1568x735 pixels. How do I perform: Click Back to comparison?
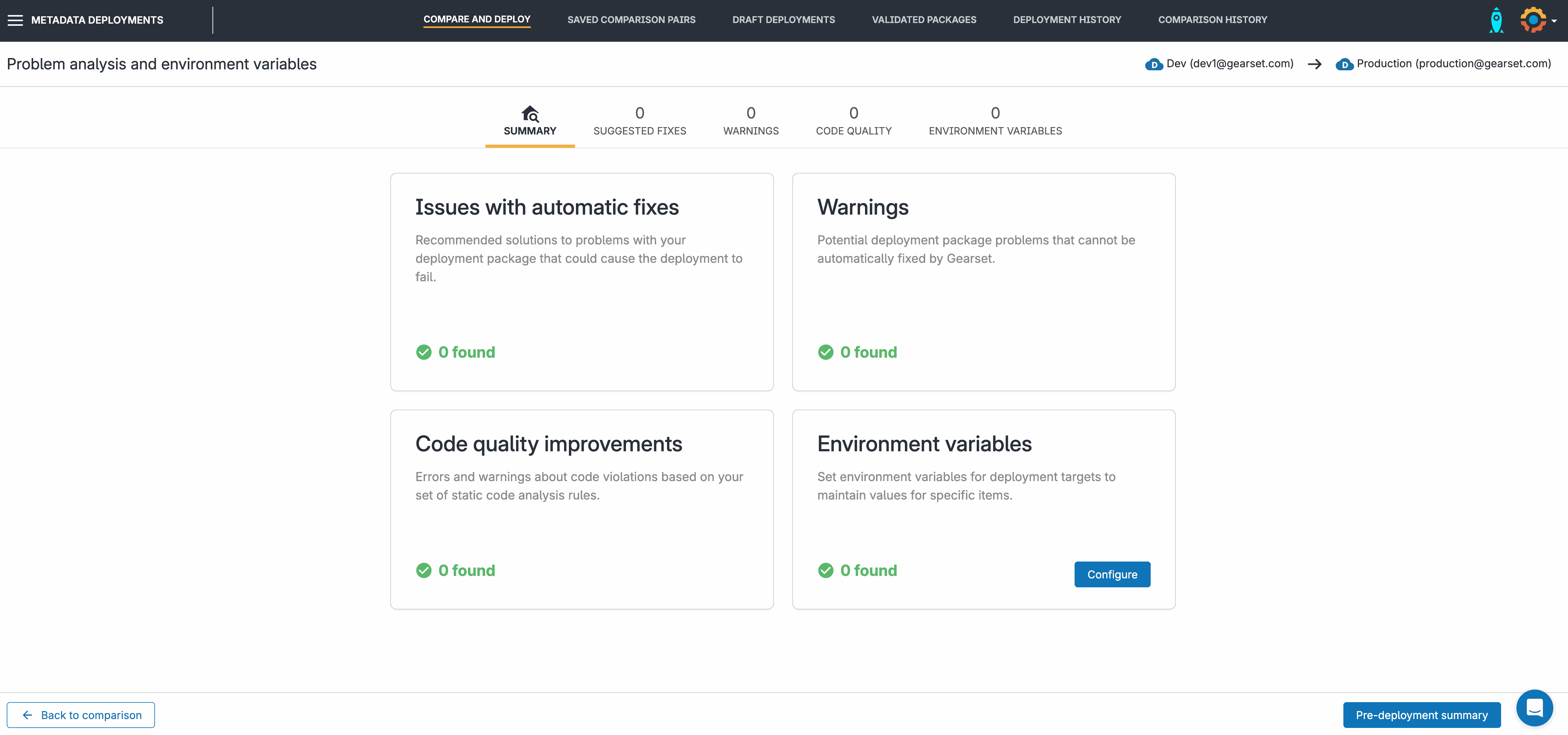pos(80,715)
